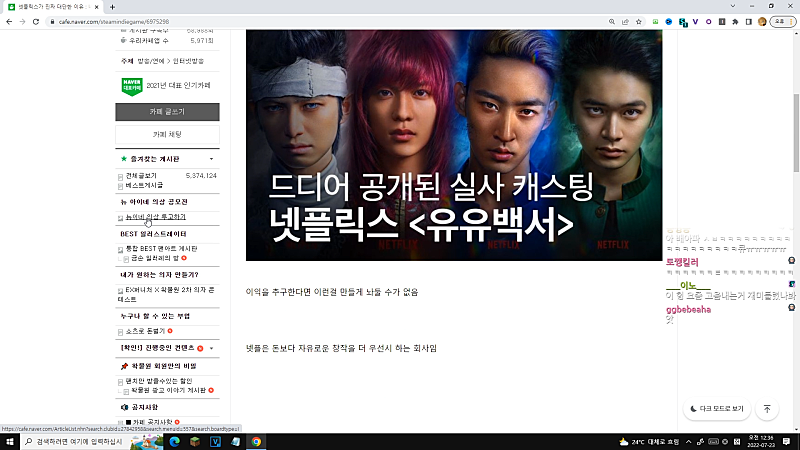This screenshot has height=450, width=800.
Task: Open the taskbar clock and date
Action: point(761,442)
